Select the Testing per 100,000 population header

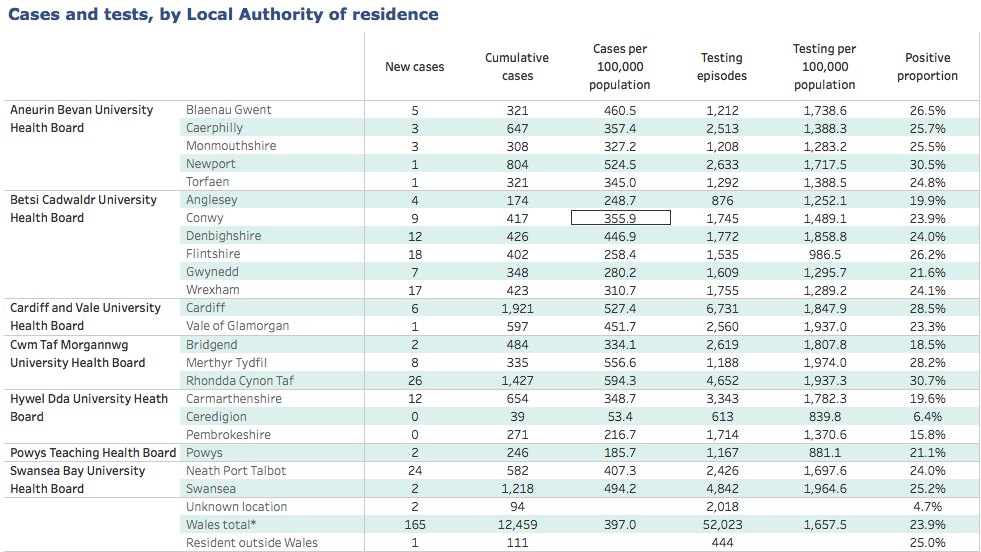coord(824,67)
